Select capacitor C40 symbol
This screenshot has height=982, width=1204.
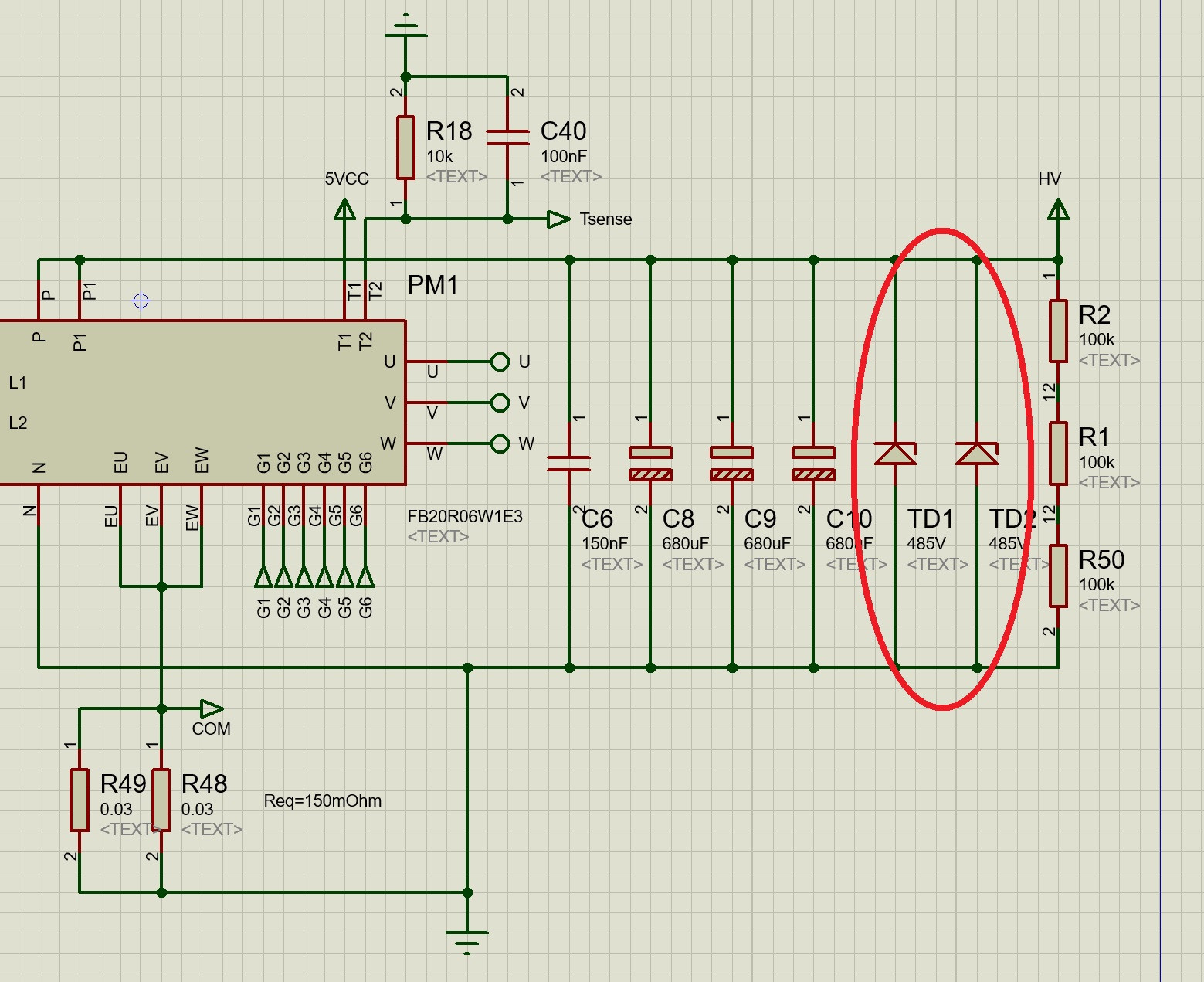[507, 138]
